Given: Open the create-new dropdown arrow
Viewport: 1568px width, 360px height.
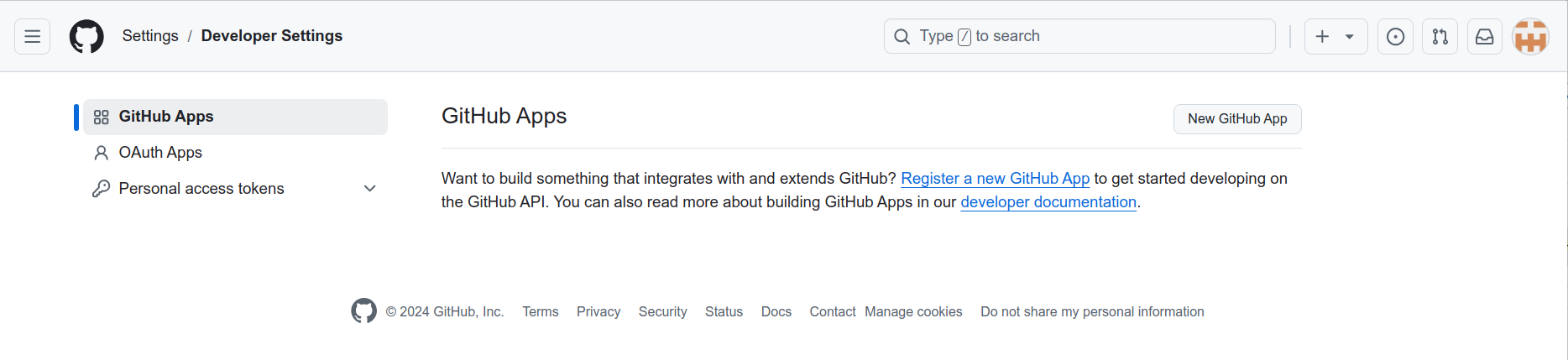Looking at the screenshot, I should [x=1350, y=36].
